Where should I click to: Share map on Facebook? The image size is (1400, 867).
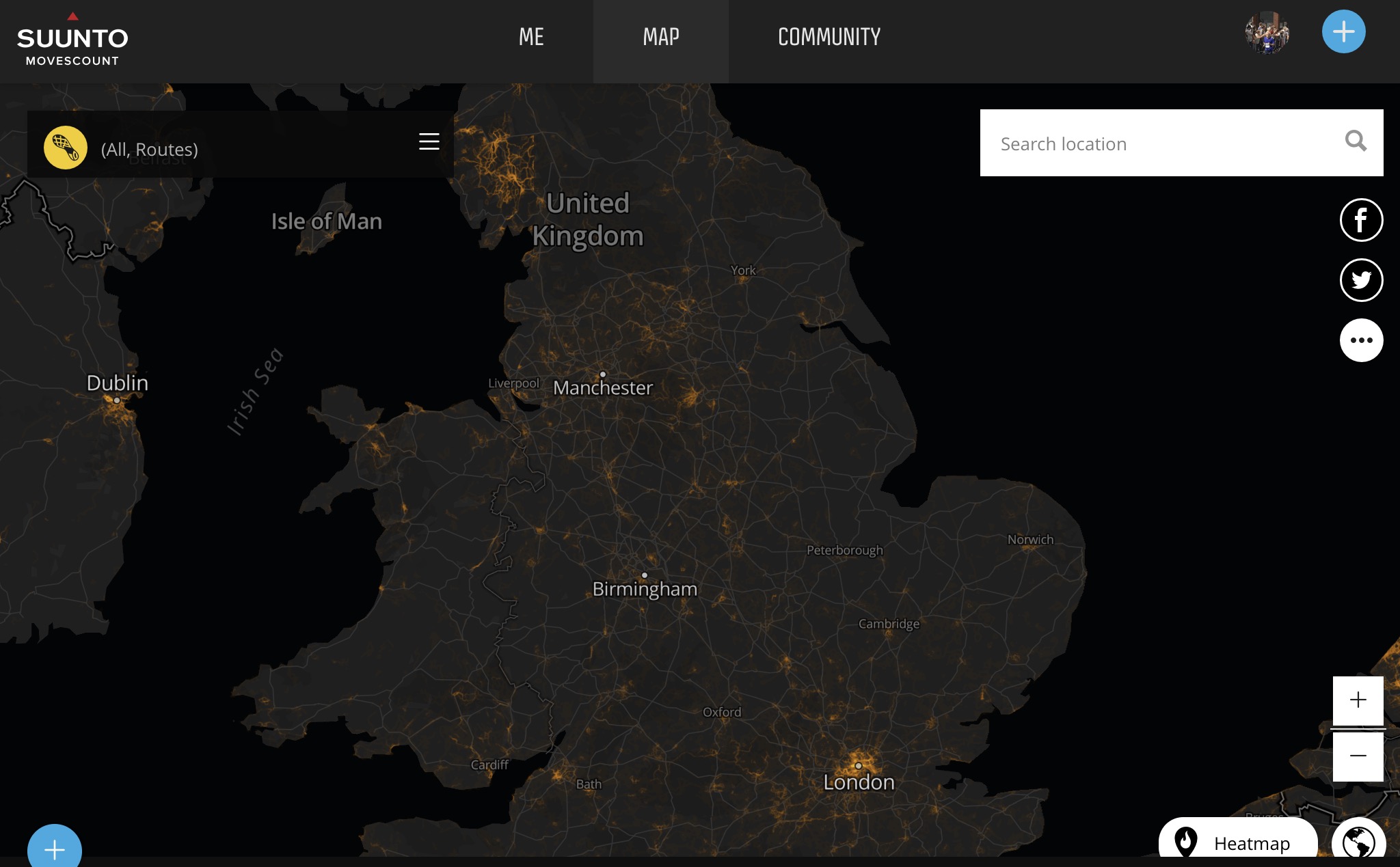coord(1361,220)
